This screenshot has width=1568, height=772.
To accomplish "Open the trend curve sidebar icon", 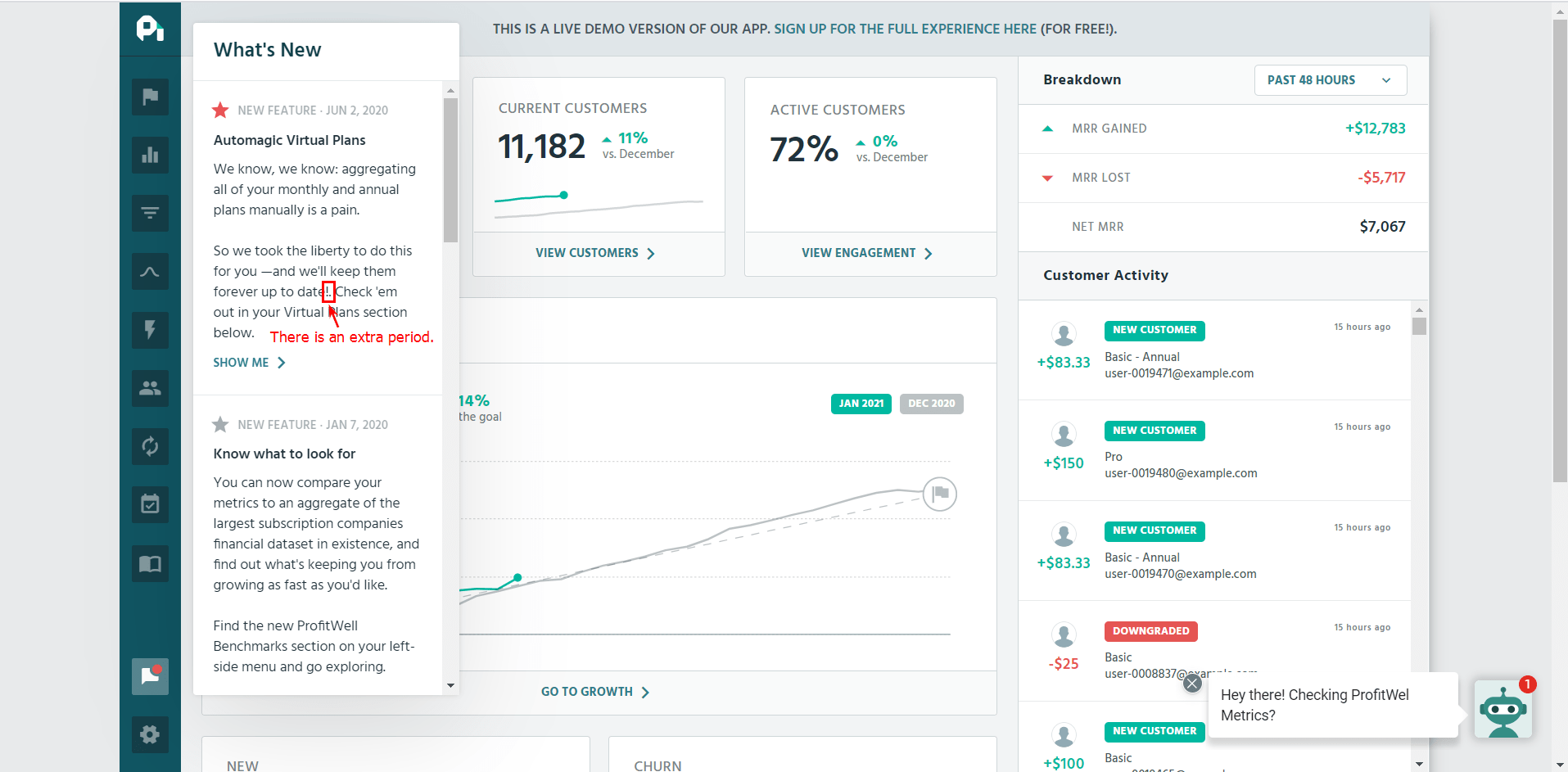I will pyautogui.click(x=150, y=272).
